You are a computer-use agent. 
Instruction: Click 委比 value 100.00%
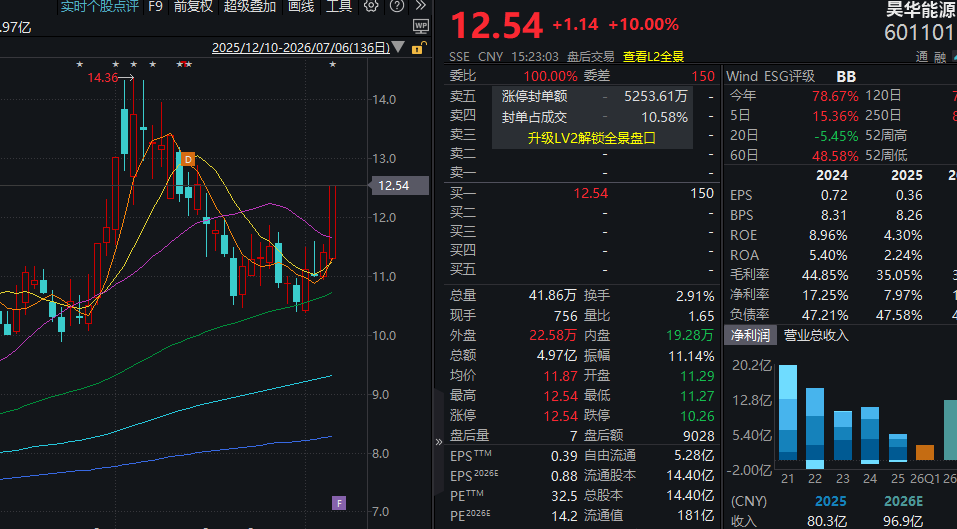point(550,76)
